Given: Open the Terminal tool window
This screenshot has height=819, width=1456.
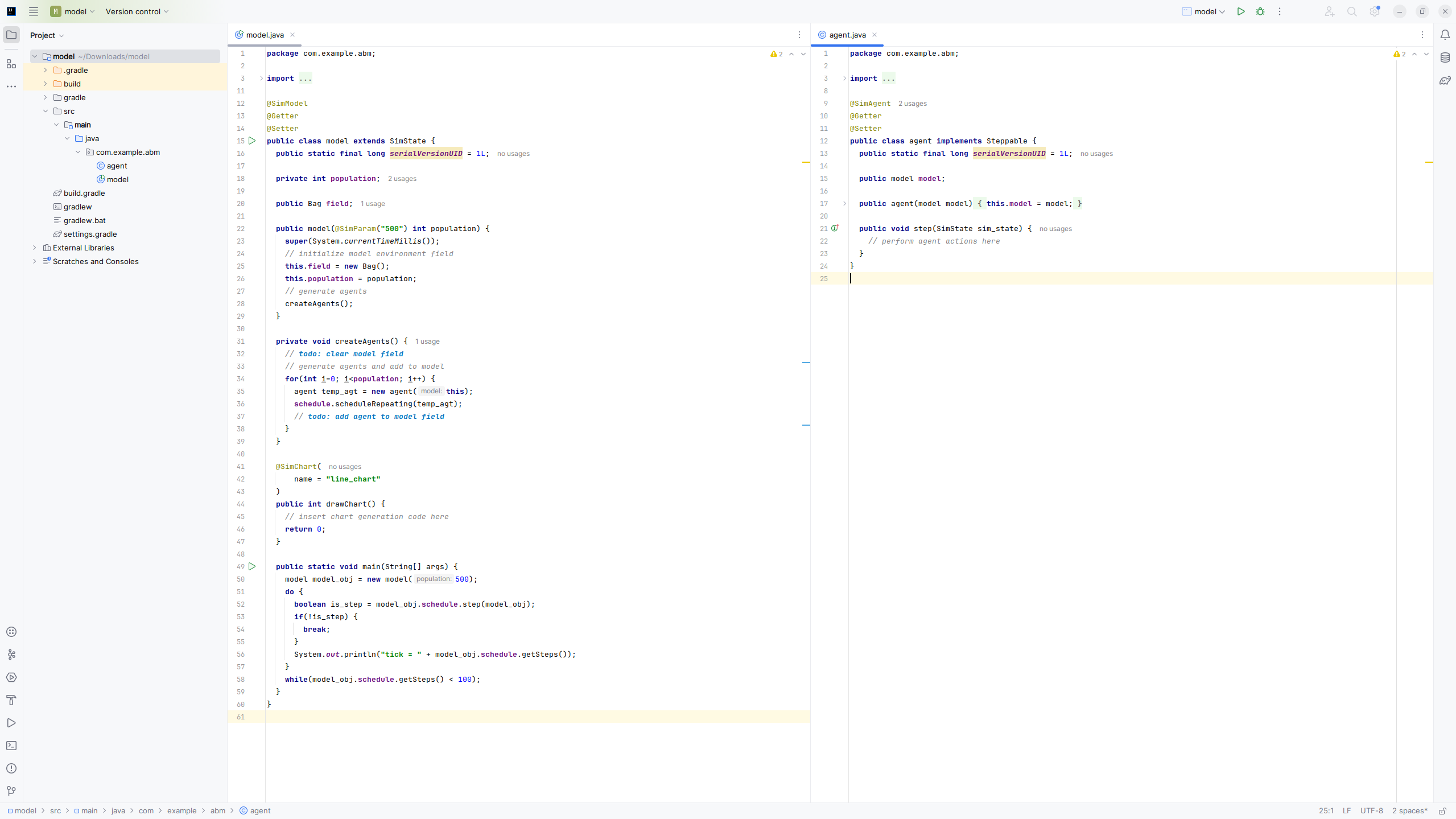Looking at the screenshot, I should coord(11,746).
